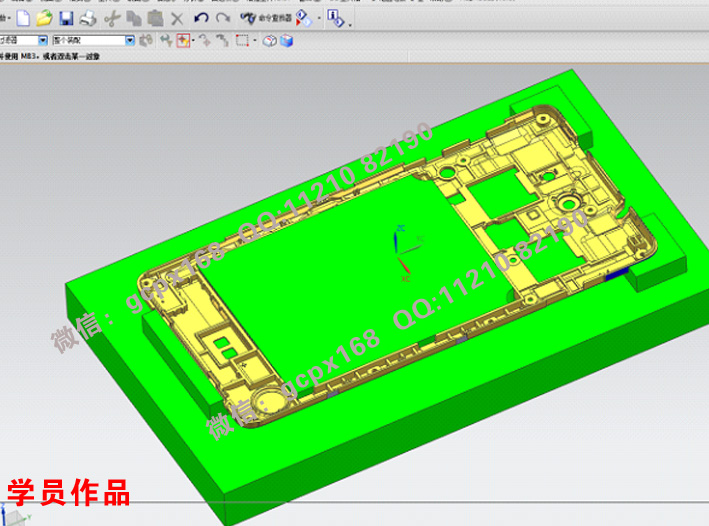Open the selection filter type dropdown
Viewport: 709px width, 526px height.
tap(43, 41)
